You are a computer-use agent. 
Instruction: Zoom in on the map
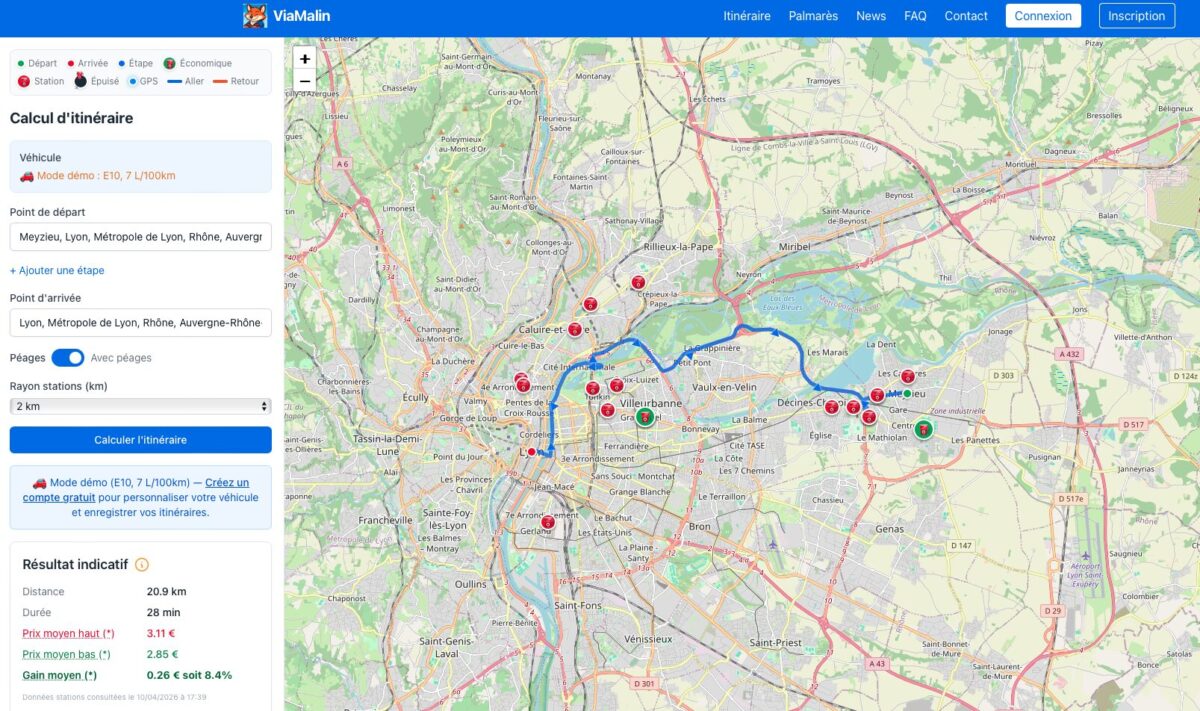(305, 59)
